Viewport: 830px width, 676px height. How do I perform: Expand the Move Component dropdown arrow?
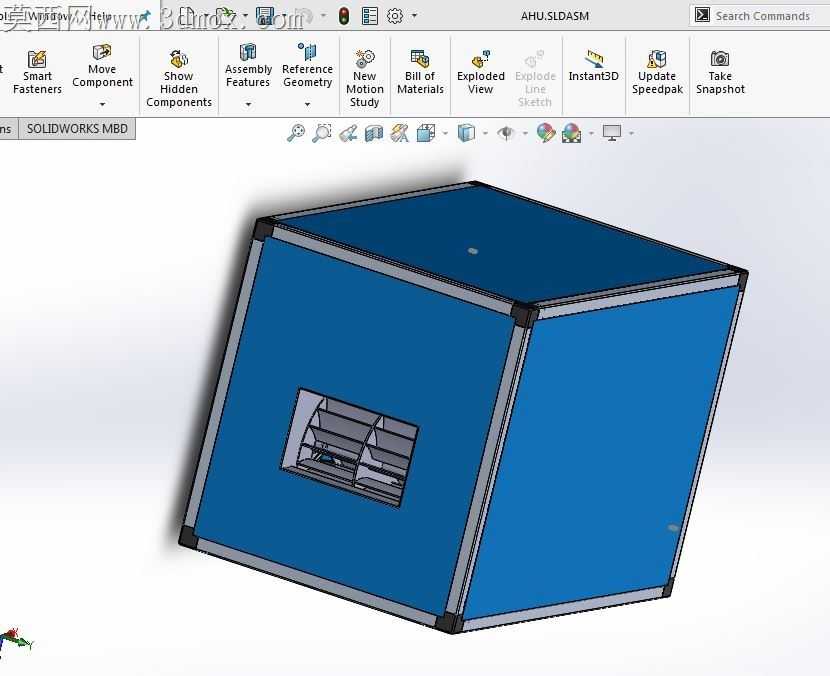[x=102, y=104]
